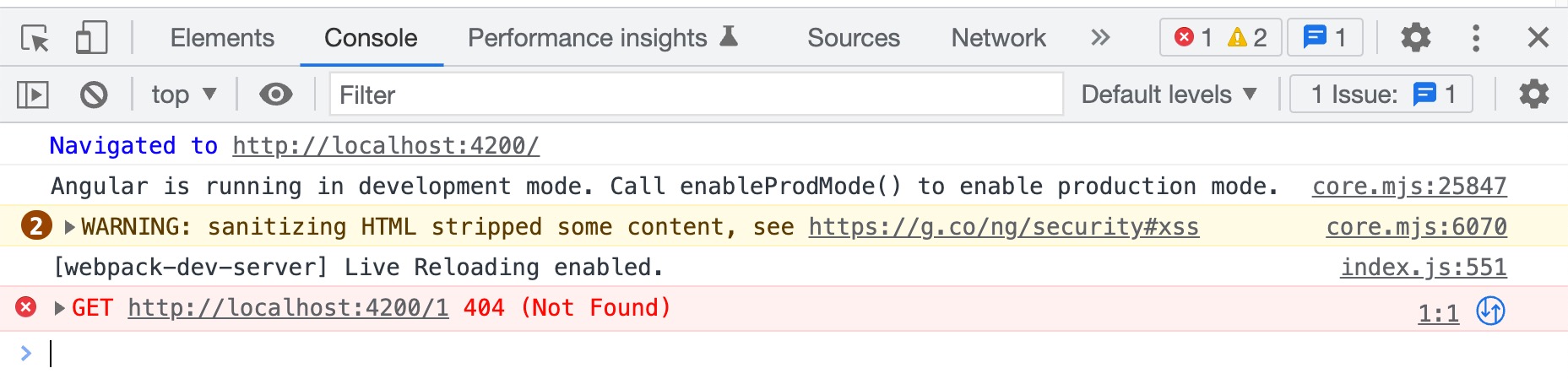Open the top JavaScript context dropdown
This screenshot has height=379, width=1568.
pos(183,95)
